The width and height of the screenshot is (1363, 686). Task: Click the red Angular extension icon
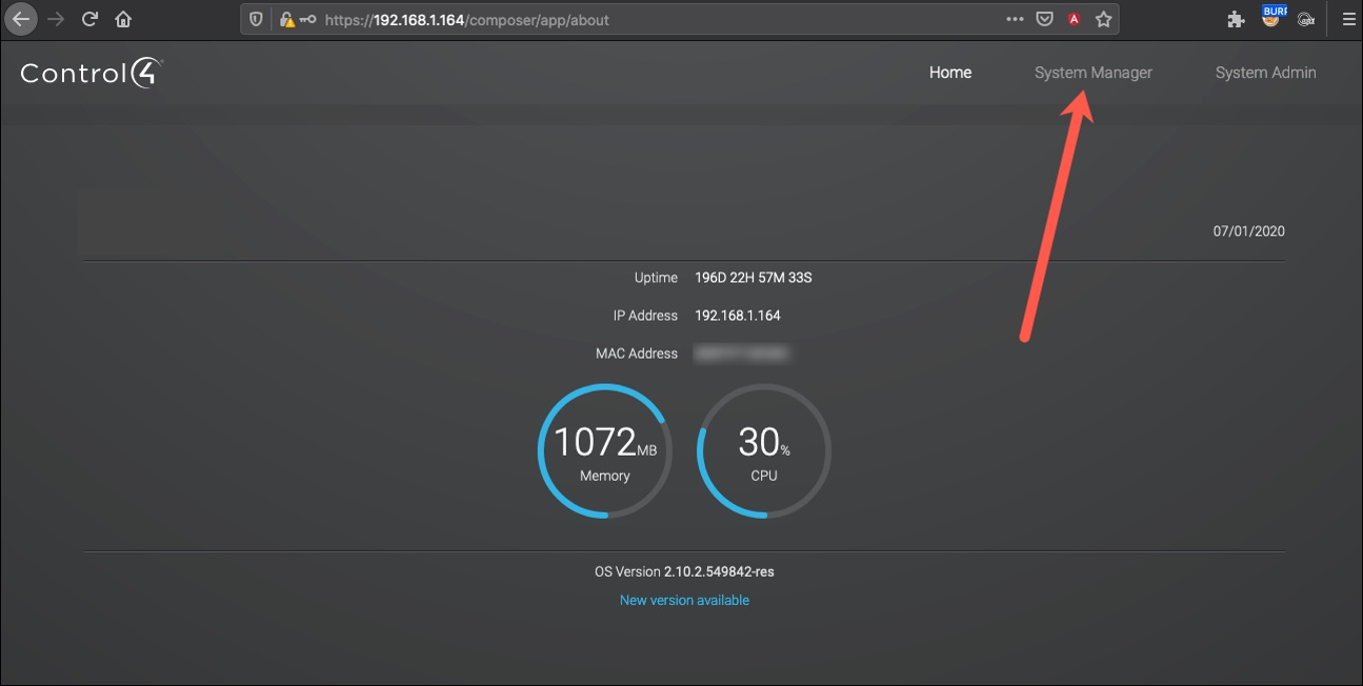1074,19
